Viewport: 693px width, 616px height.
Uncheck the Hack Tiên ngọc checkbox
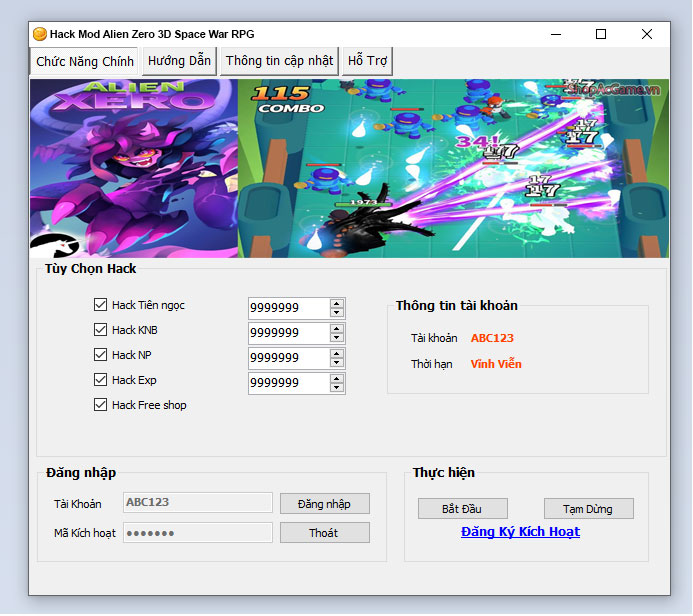pos(100,305)
